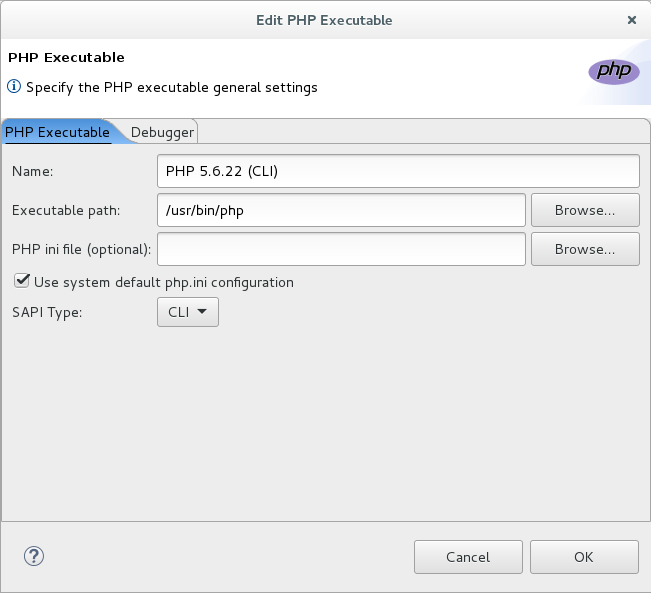This screenshot has height=593, width=651.
Task: Cancel the PHP executable edit
Action: point(468,557)
